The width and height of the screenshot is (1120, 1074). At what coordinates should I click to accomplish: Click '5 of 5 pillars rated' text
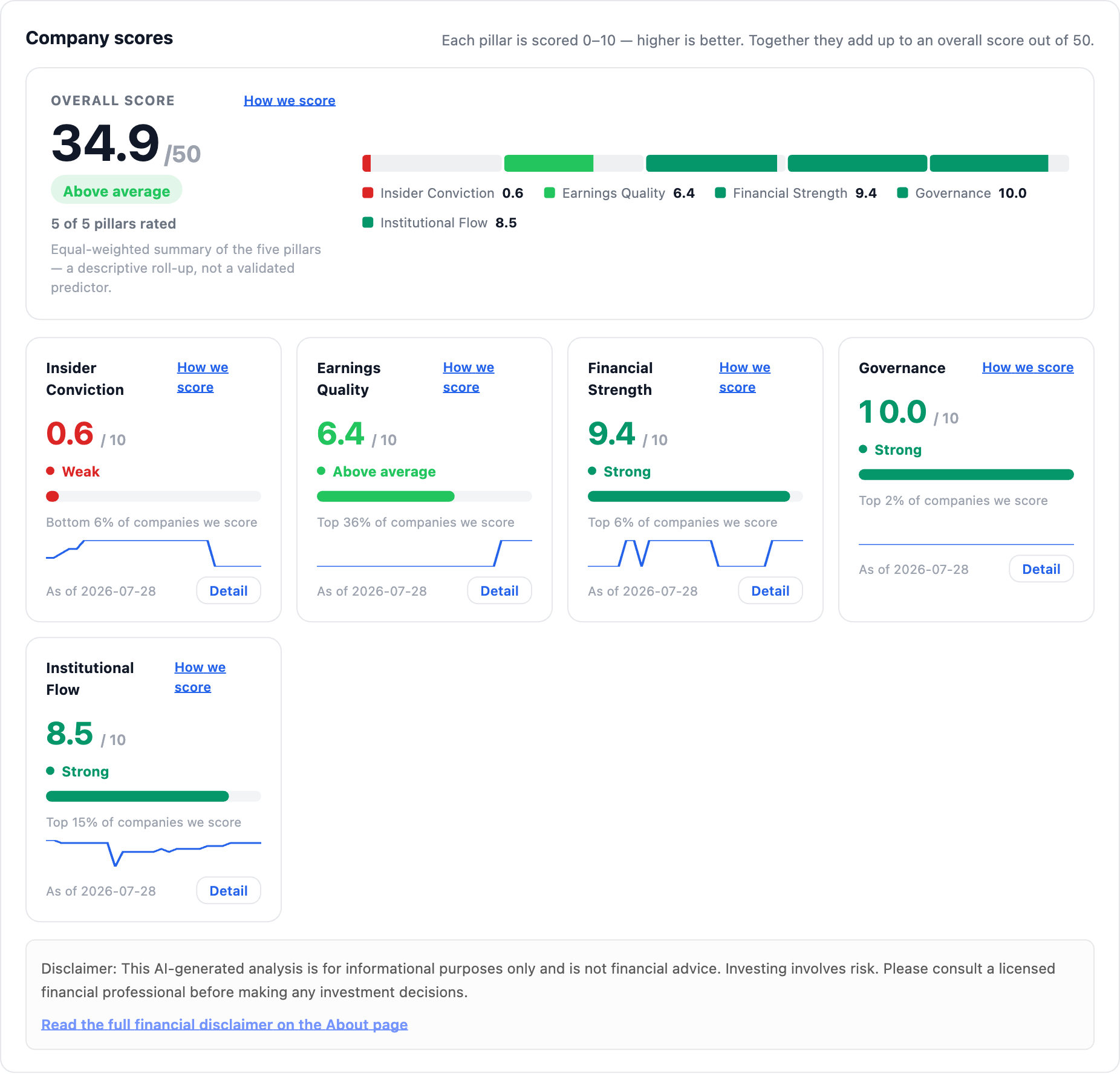[114, 224]
